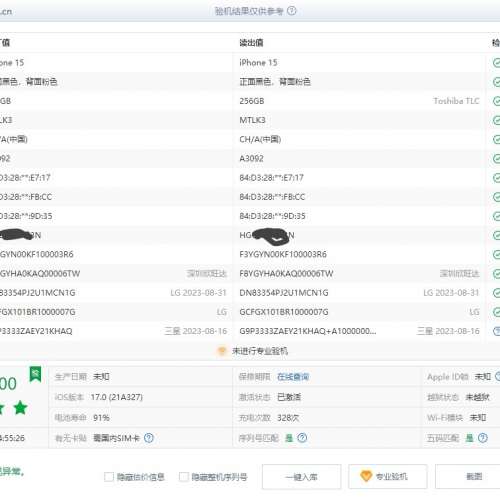Select the G9P3333ZAEY21KHAQ+A1000000... read value
The image size is (500, 500).
point(308,331)
